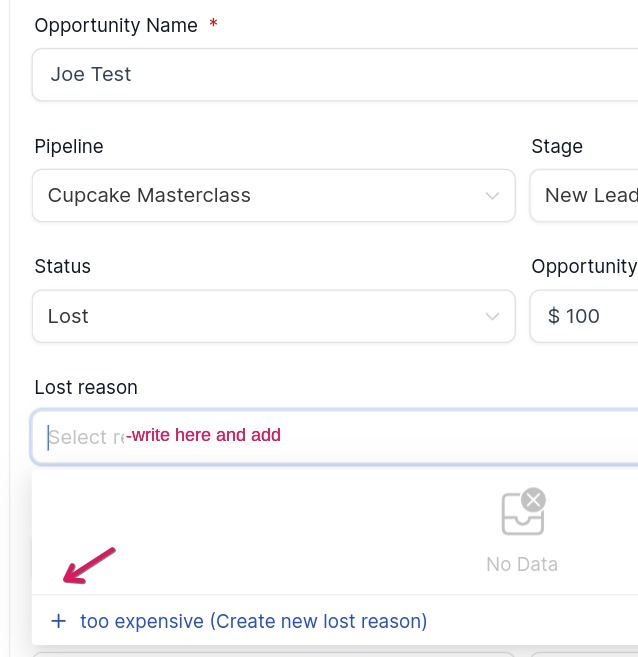638x657 pixels.
Task: Click the Status field label
Action: pyautogui.click(x=63, y=267)
